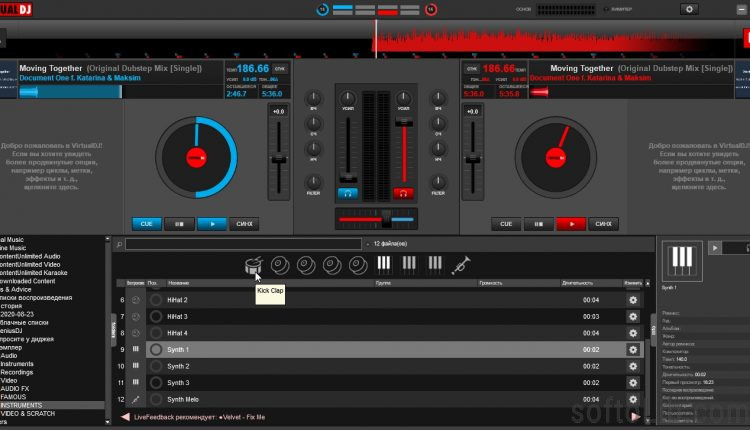Toggle the play circle of Synth 3 row
Viewport: 750px width, 430px height.
pos(156,383)
